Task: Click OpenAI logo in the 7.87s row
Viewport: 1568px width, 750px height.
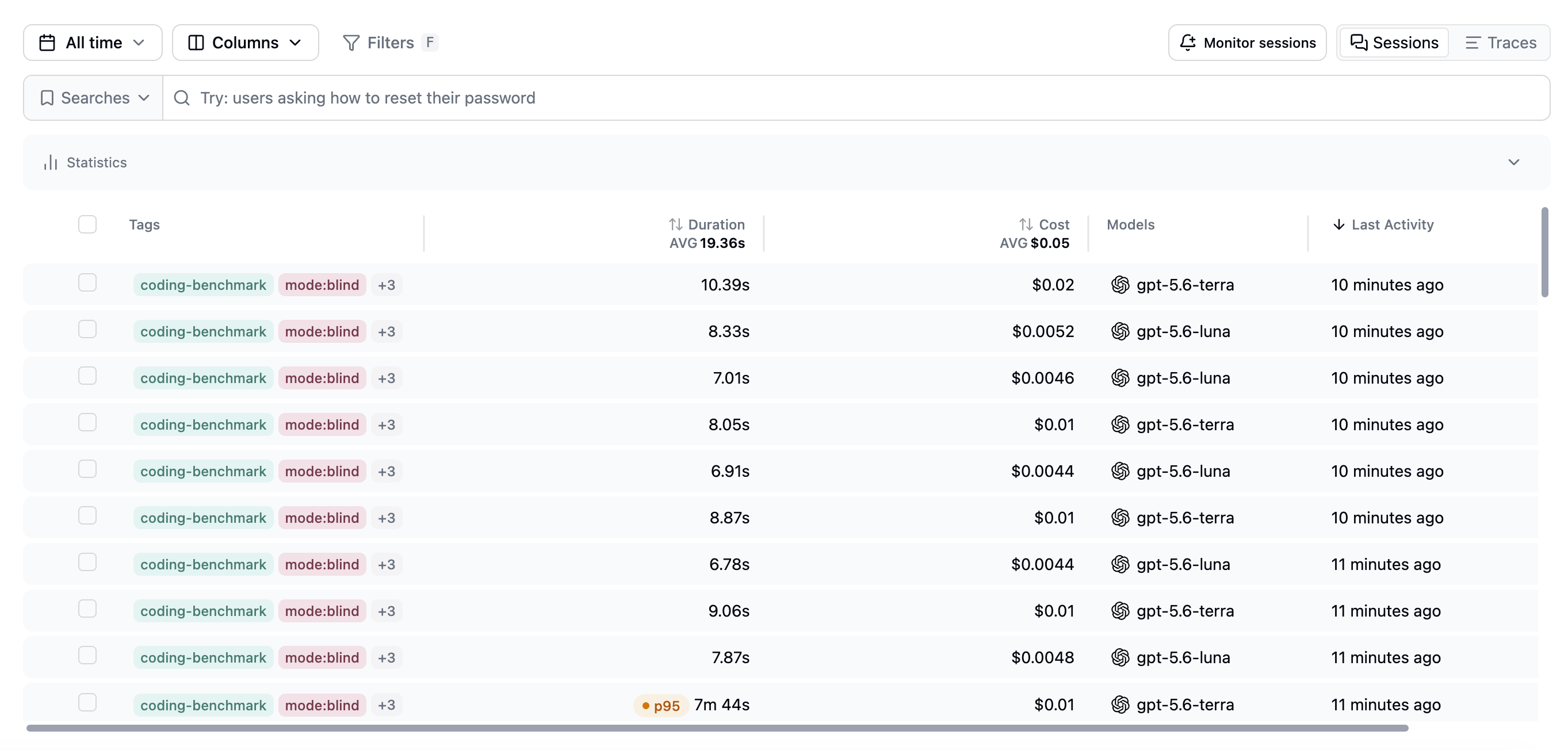Action: pyautogui.click(x=1120, y=657)
